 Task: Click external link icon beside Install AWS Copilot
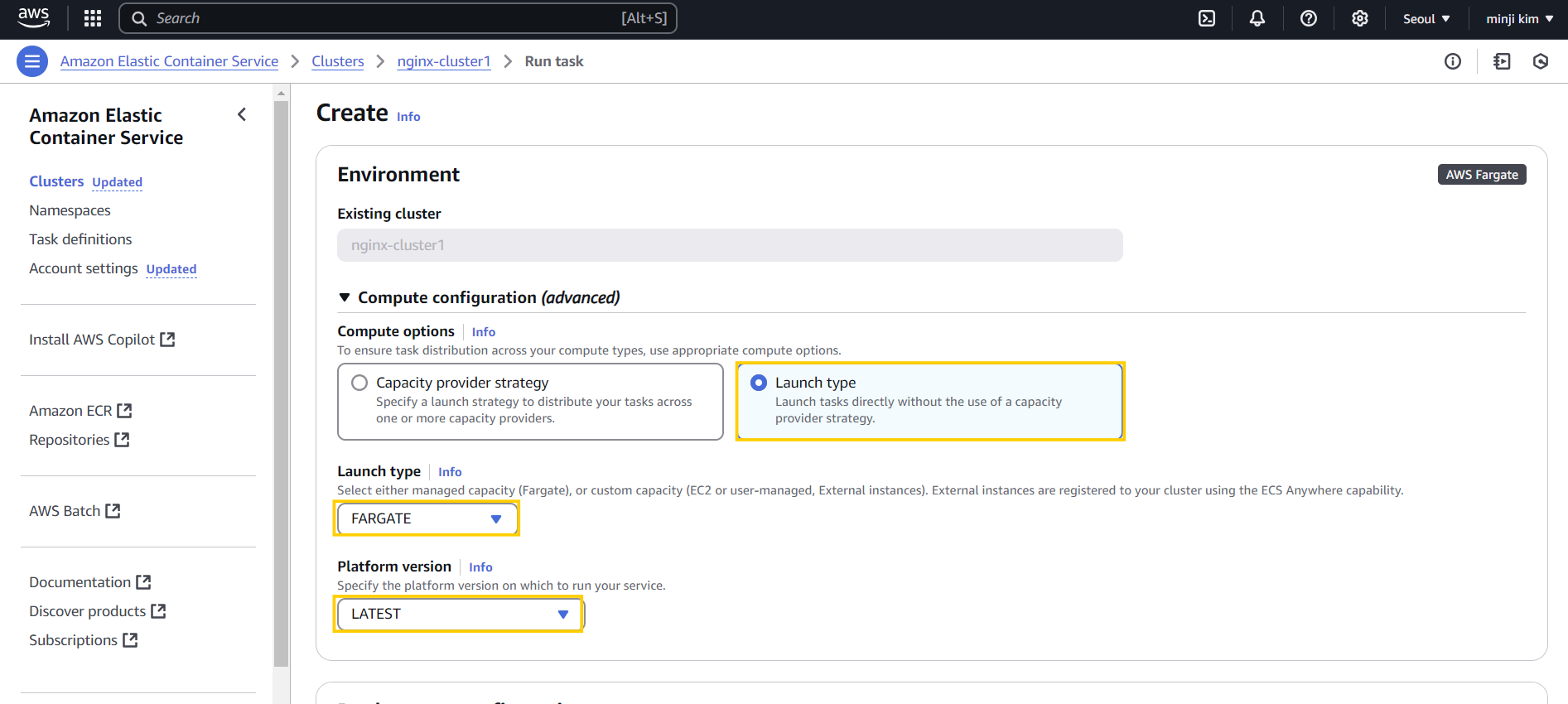pos(167,340)
